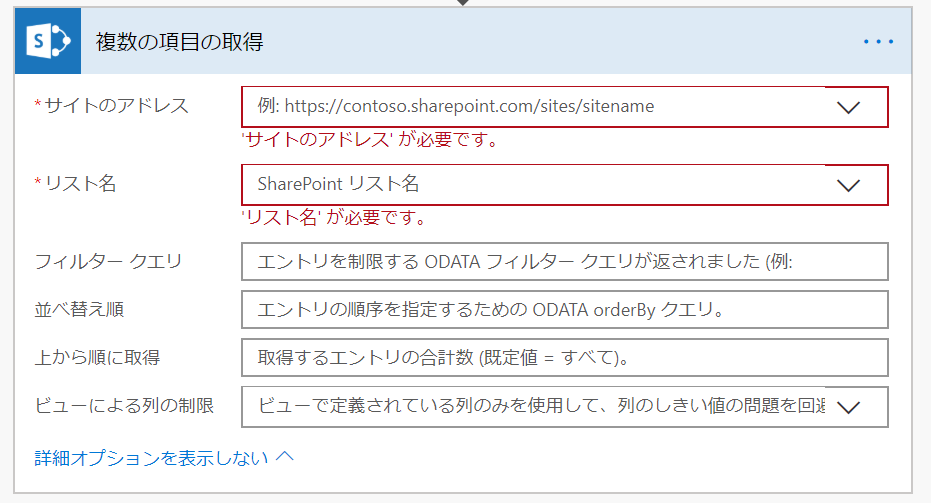931x503 pixels.
Task: Click the 'リスト名' が必要です error message
Action: point(334,217)
